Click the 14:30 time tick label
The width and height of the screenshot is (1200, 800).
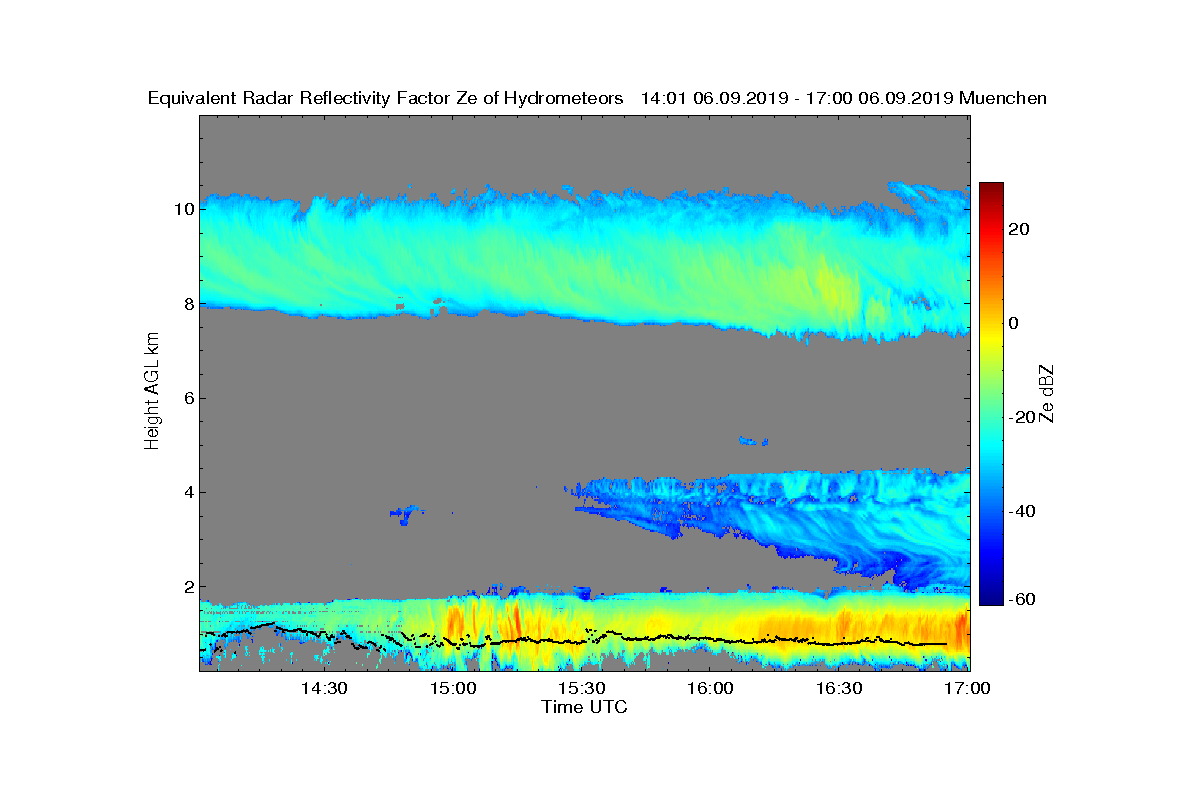point(325,688)
